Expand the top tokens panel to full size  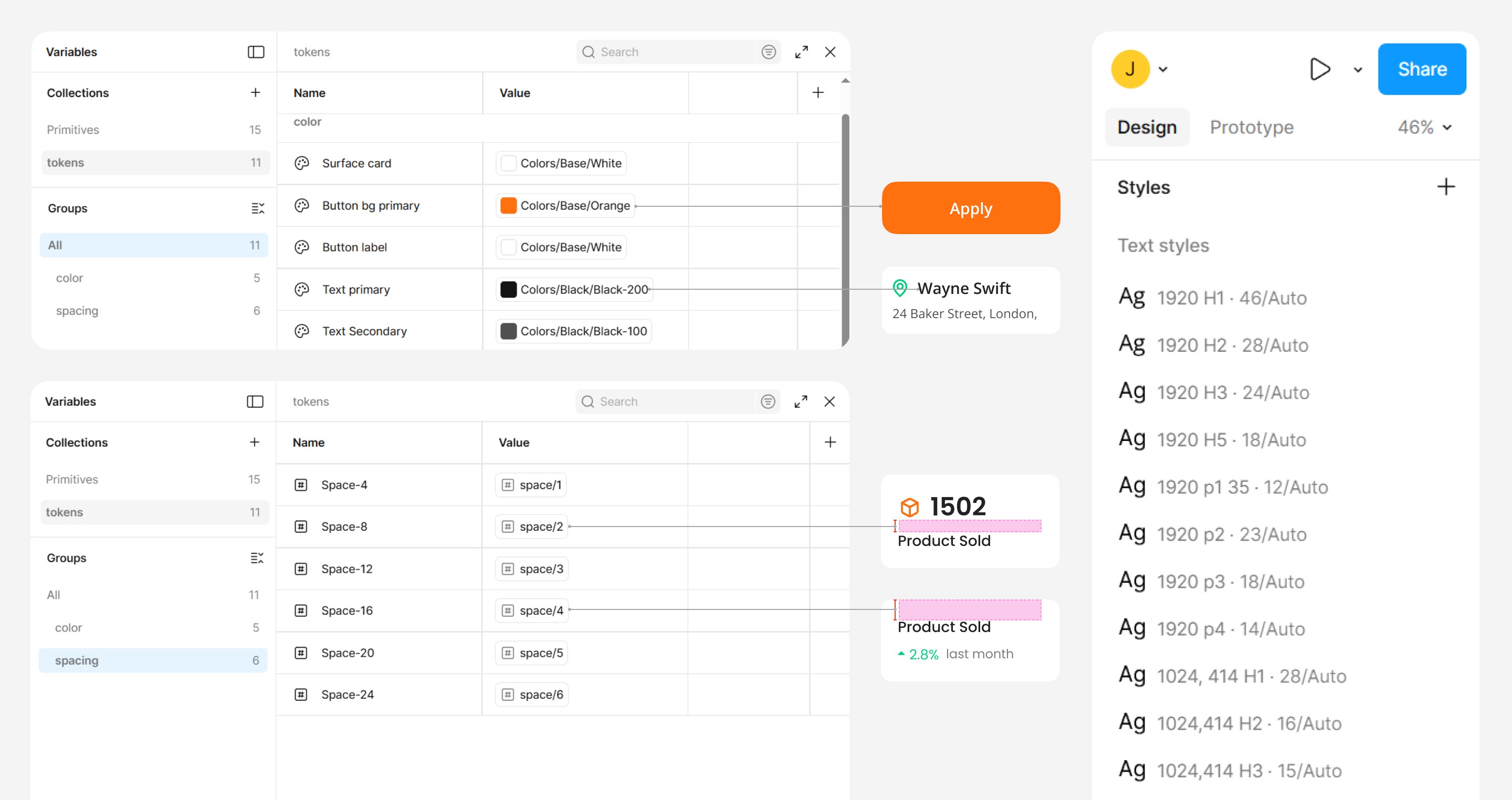click(x=801, y=52)
